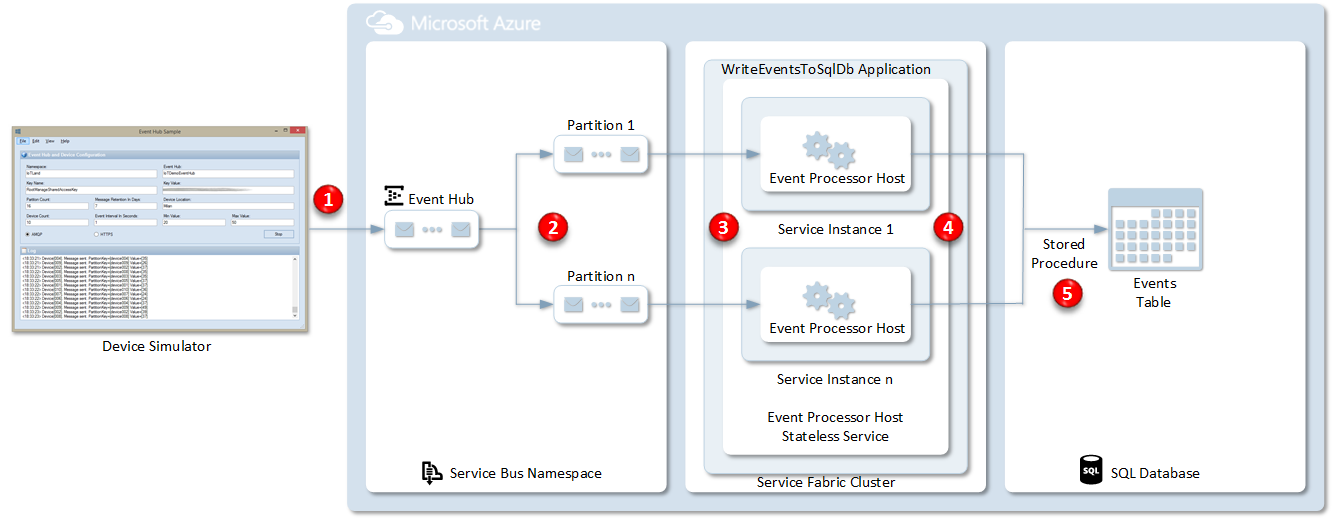Click the gears icon in Service Instance n
This screenshot has width=1336, height=520.
coord(830,301)
